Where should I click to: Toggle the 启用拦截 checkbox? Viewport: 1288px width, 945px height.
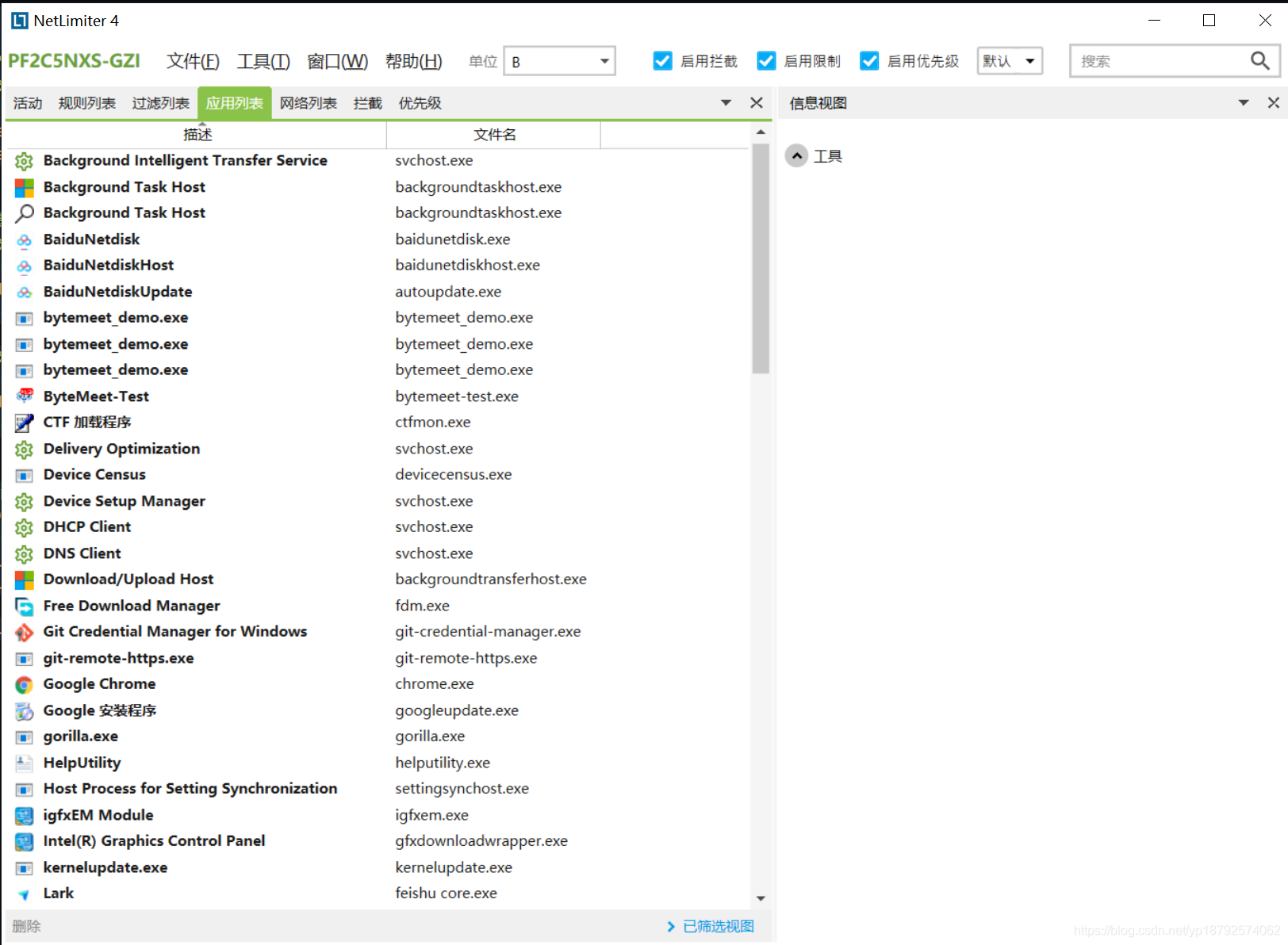pos(663,61)
